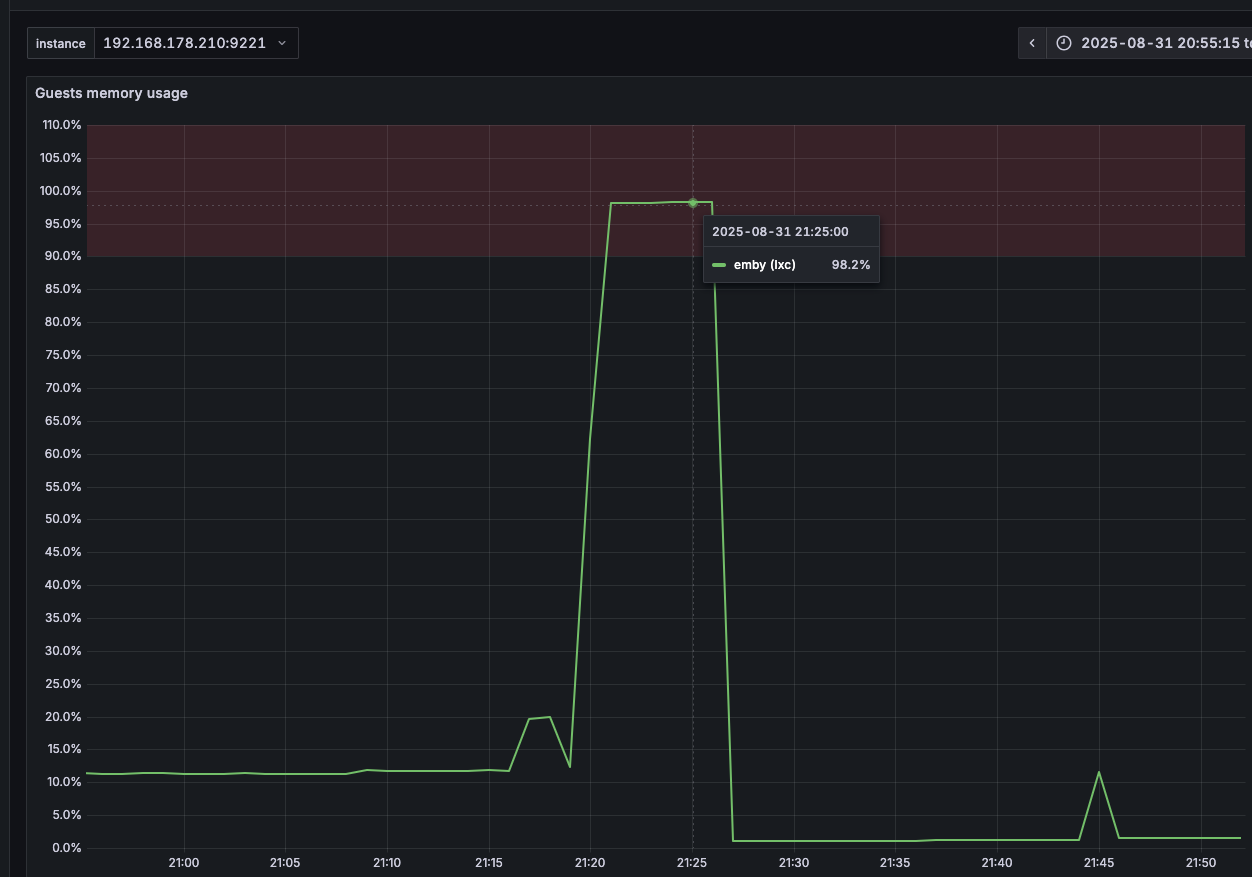This screenshot has height=877, width=1252.
Task: Click the instance variable label
Action: tap(61, 43)
